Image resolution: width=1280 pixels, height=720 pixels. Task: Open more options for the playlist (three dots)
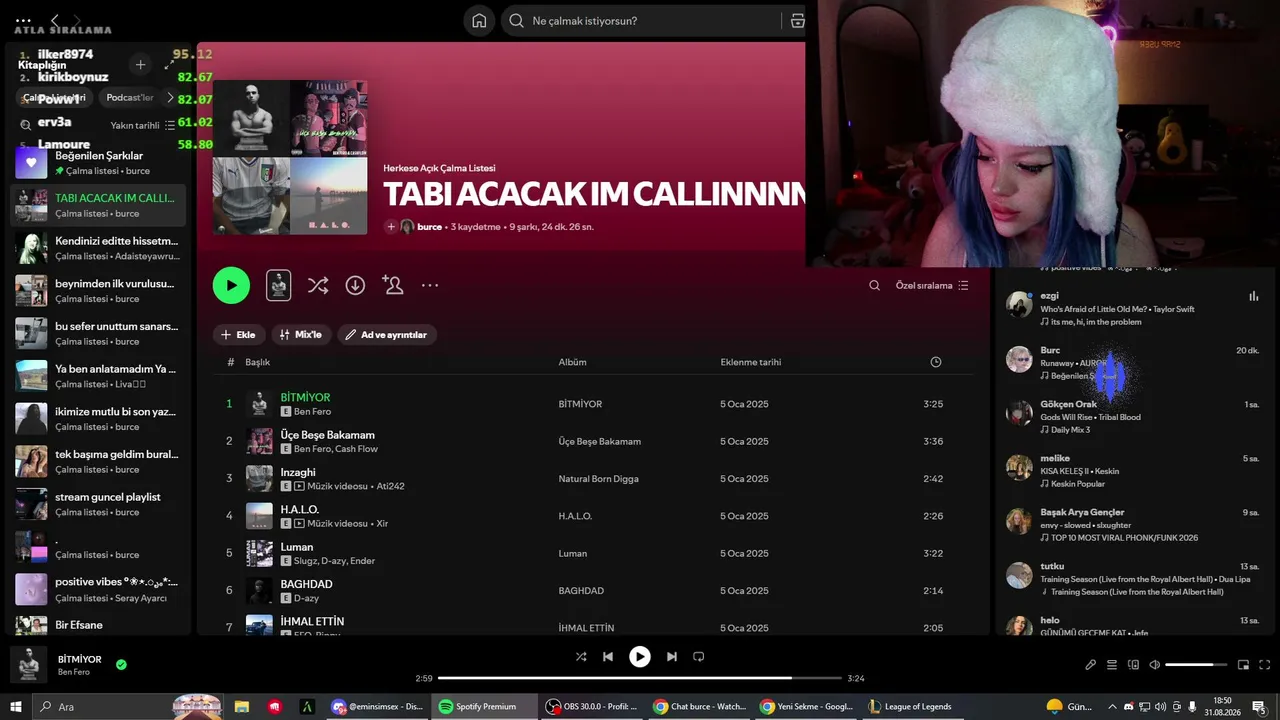pos(430,286)
